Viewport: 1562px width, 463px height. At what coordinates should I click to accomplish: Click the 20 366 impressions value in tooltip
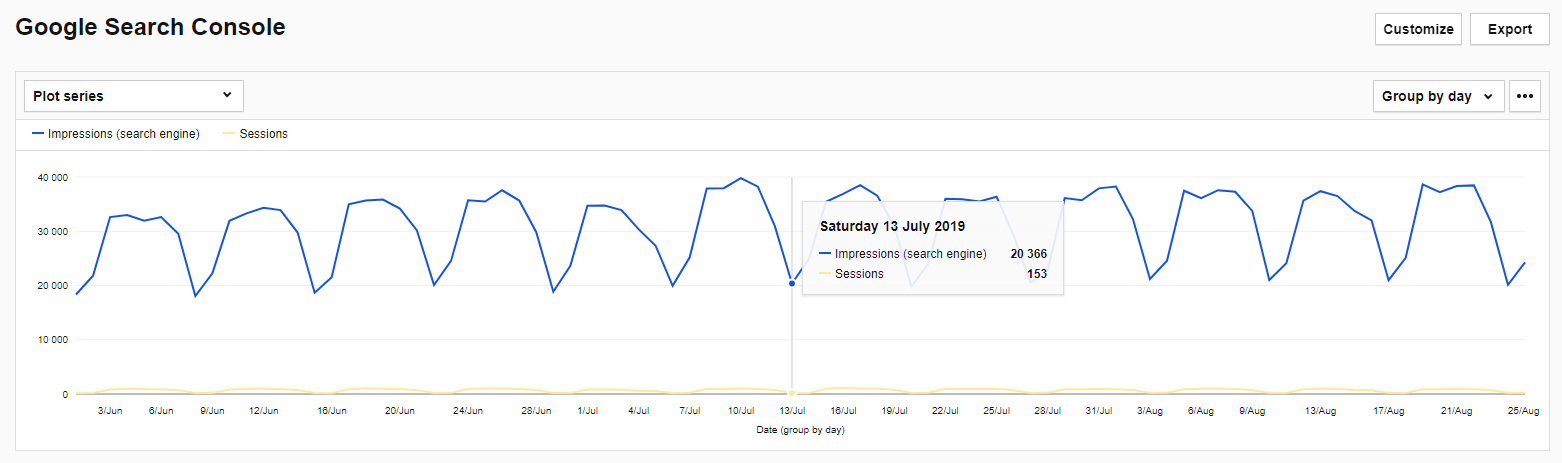point(1028,254)
